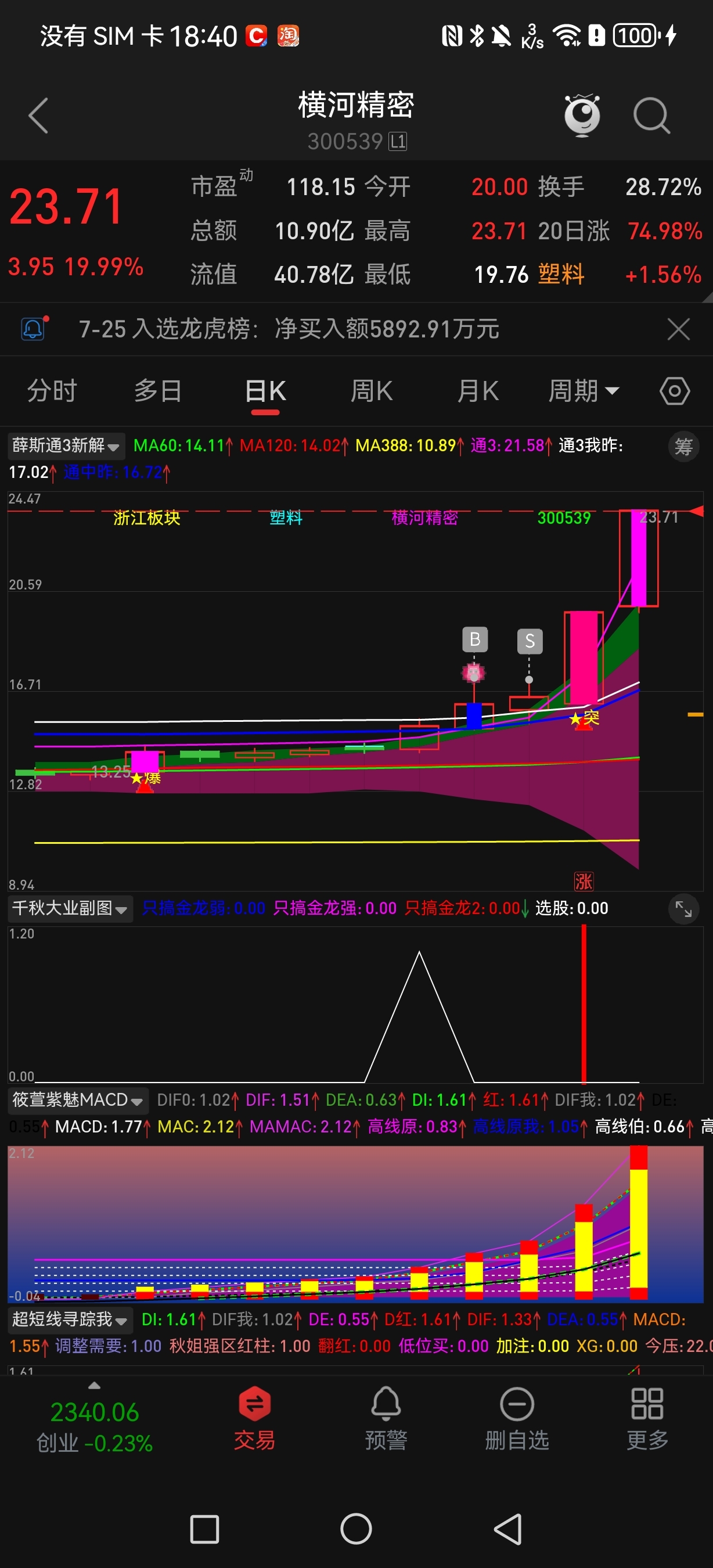Open chart settings hexagon icon
The height and width of the screenshot is (1568, 713).
pyautogui.click(x=675, y=391)
